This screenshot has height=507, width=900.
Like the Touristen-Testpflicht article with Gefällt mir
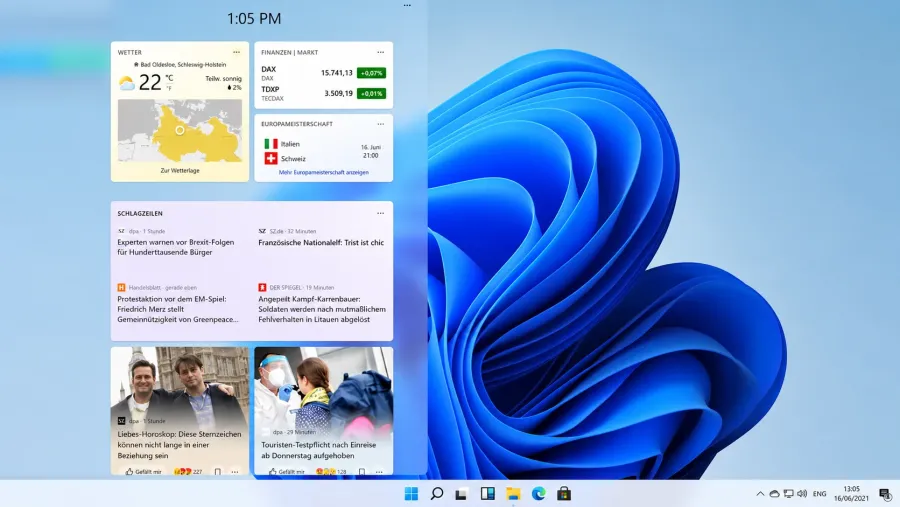pyautogui.click(x=287, y=471)
